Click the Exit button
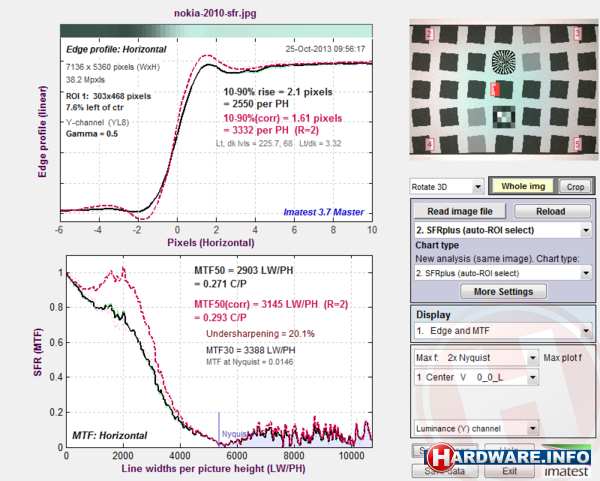Image resolution: width=600 pixels, height=481 pixels. point(510,470)
